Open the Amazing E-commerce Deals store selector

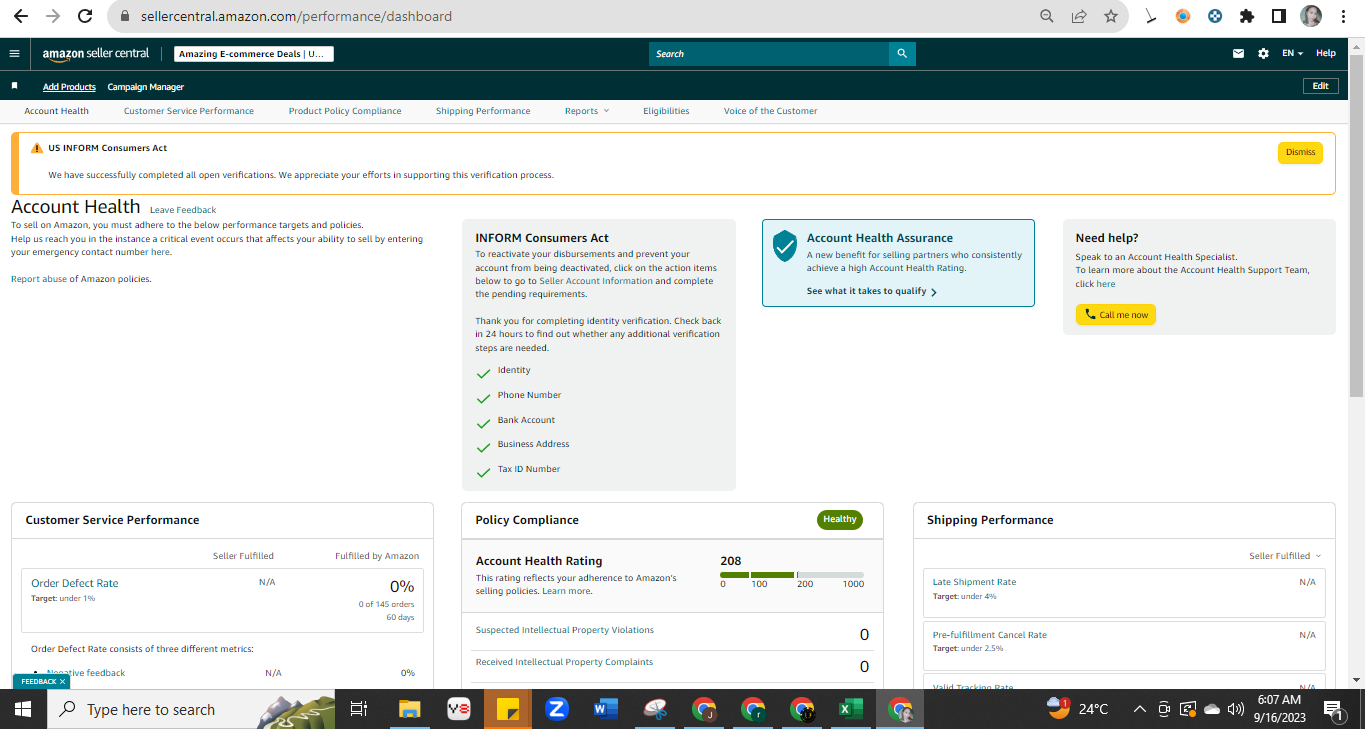[254, 54]
